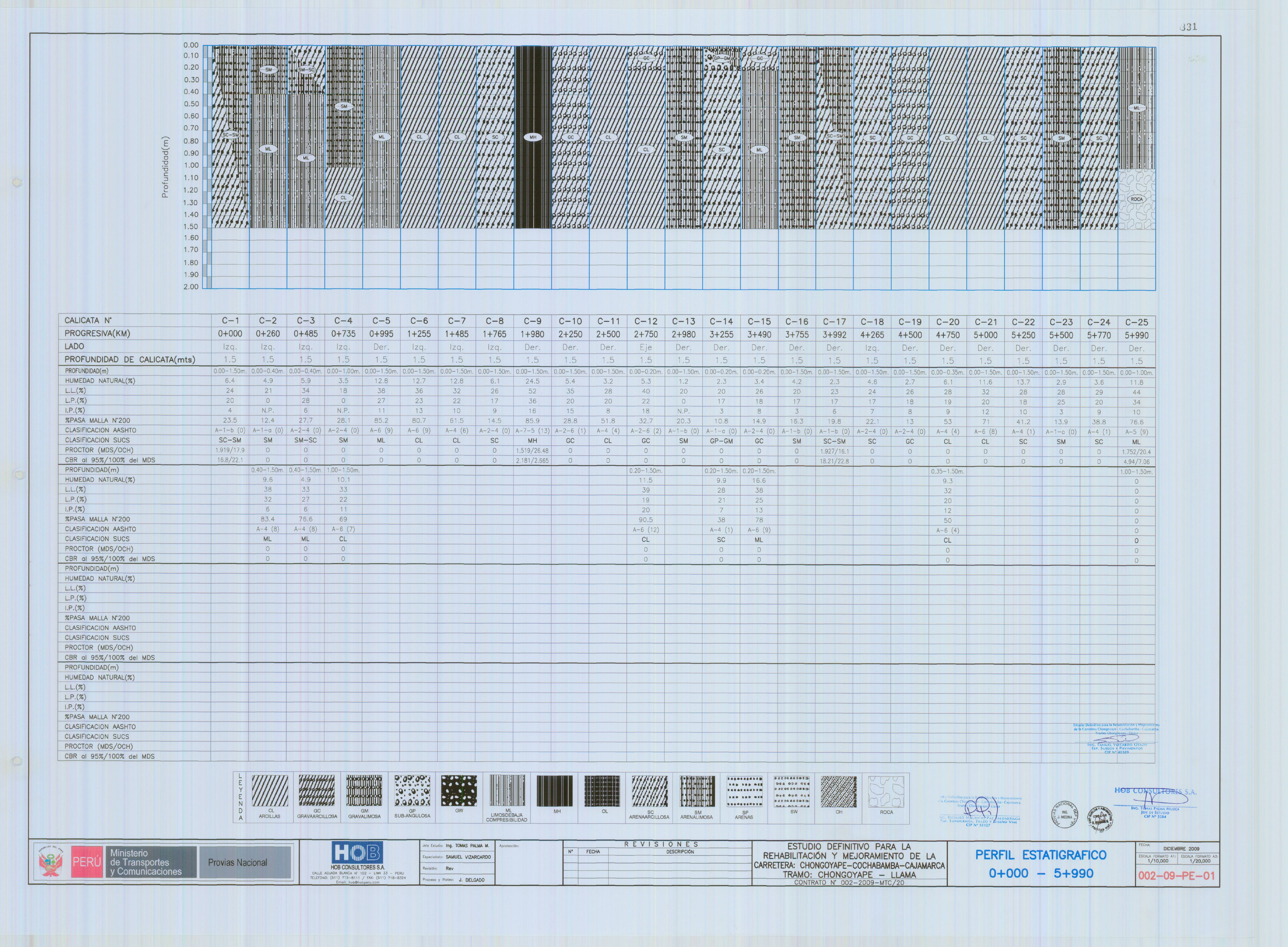This screenshot has height=947, width=1288.
Task: Click the Profundidad(m) vertical axis label
Action: tap(166, 167)
